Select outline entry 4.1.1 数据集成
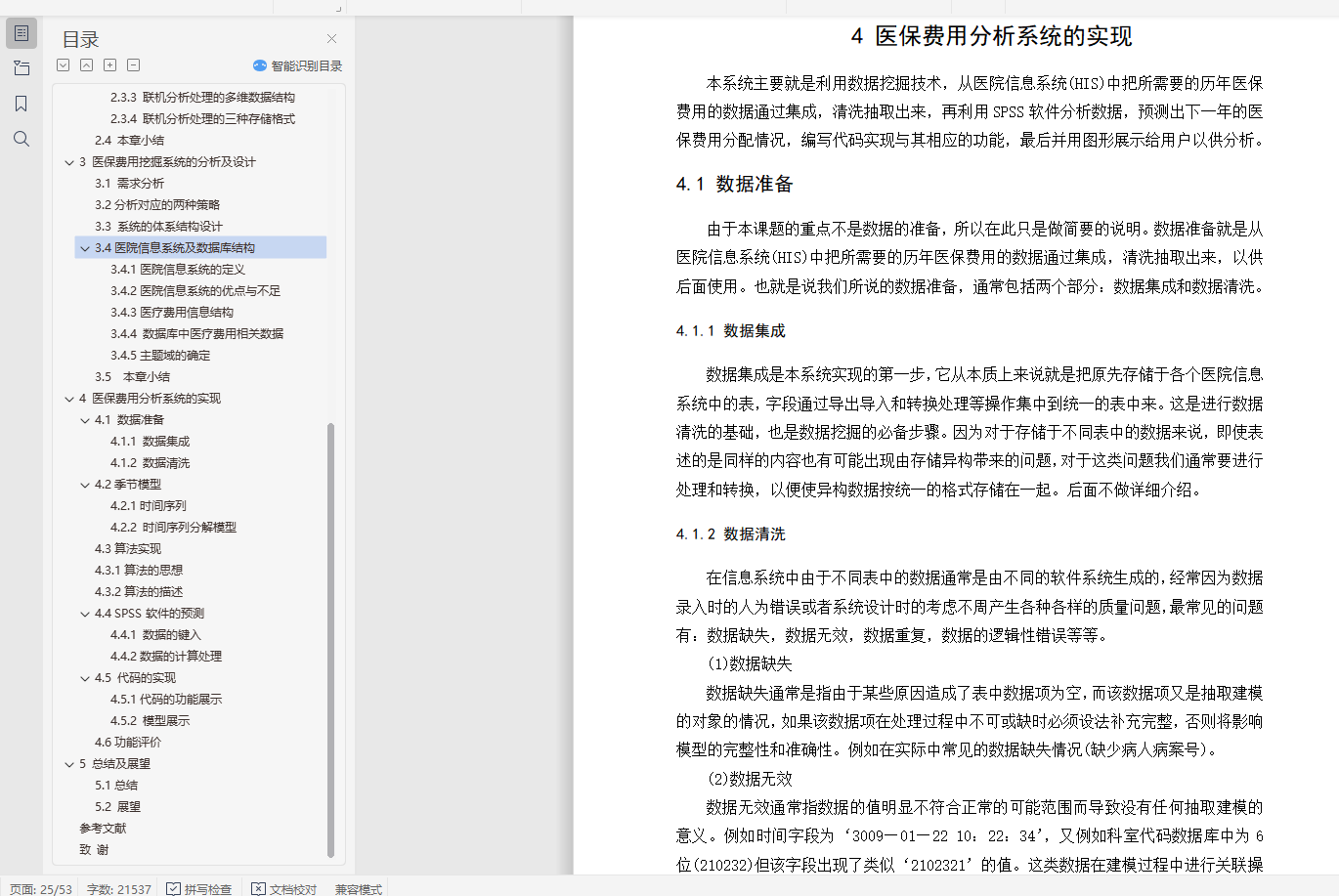Viewport: 1339px width, 896px height. pyautogui.click(x=150, y=442)
